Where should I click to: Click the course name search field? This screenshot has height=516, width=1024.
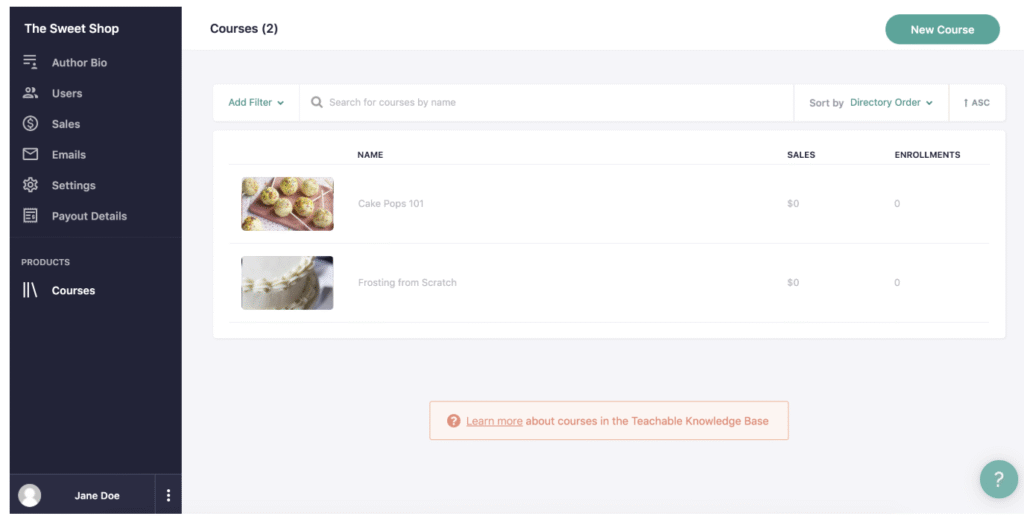547,103
